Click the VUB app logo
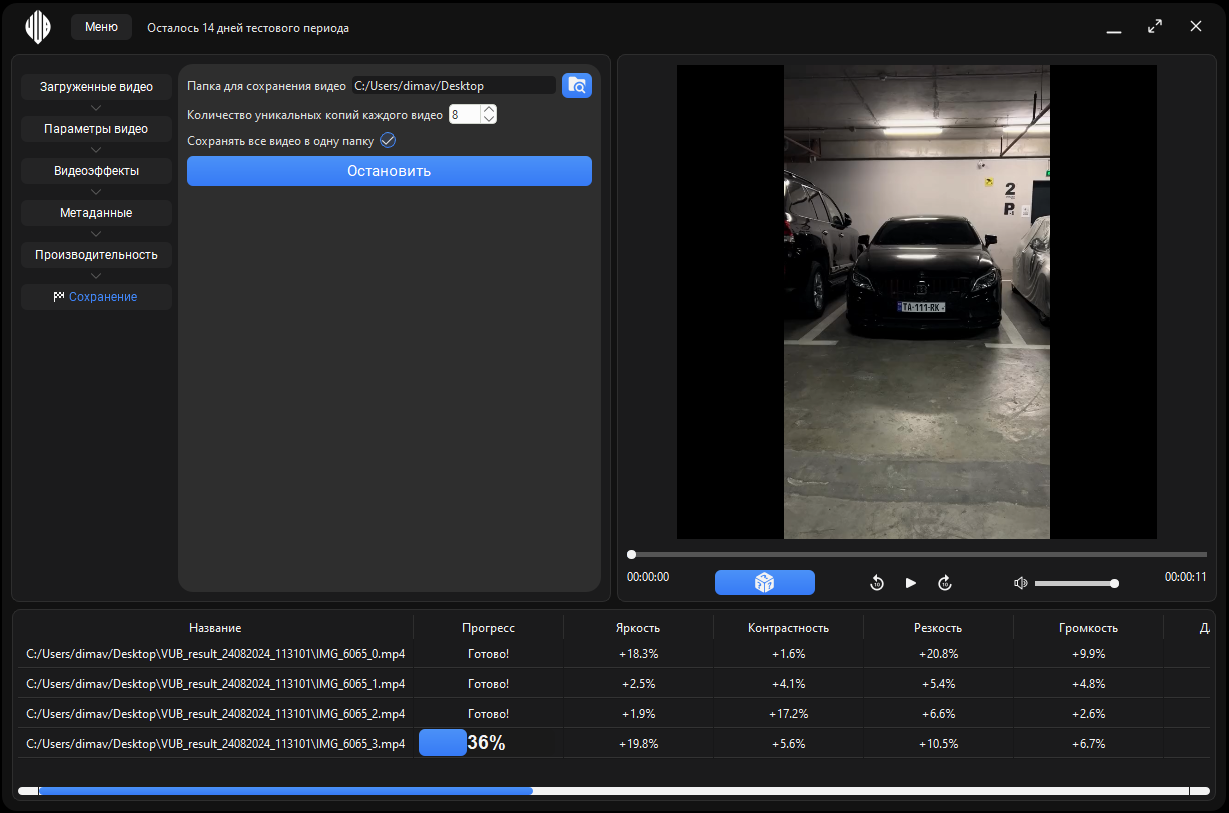Viewport: 1229px width, 813px height. (38, 27)
